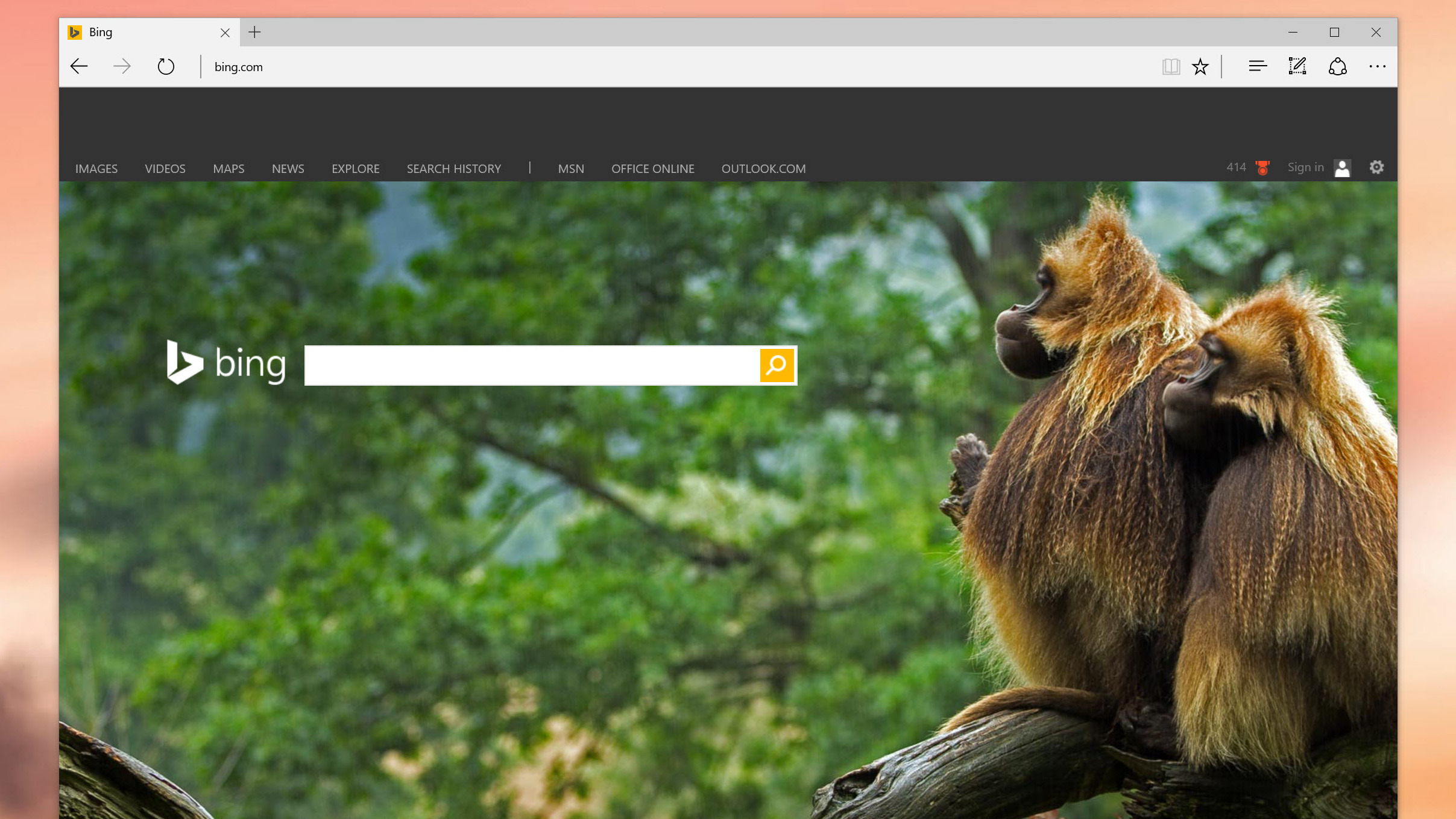Select the Bing tab

[150, 32]
